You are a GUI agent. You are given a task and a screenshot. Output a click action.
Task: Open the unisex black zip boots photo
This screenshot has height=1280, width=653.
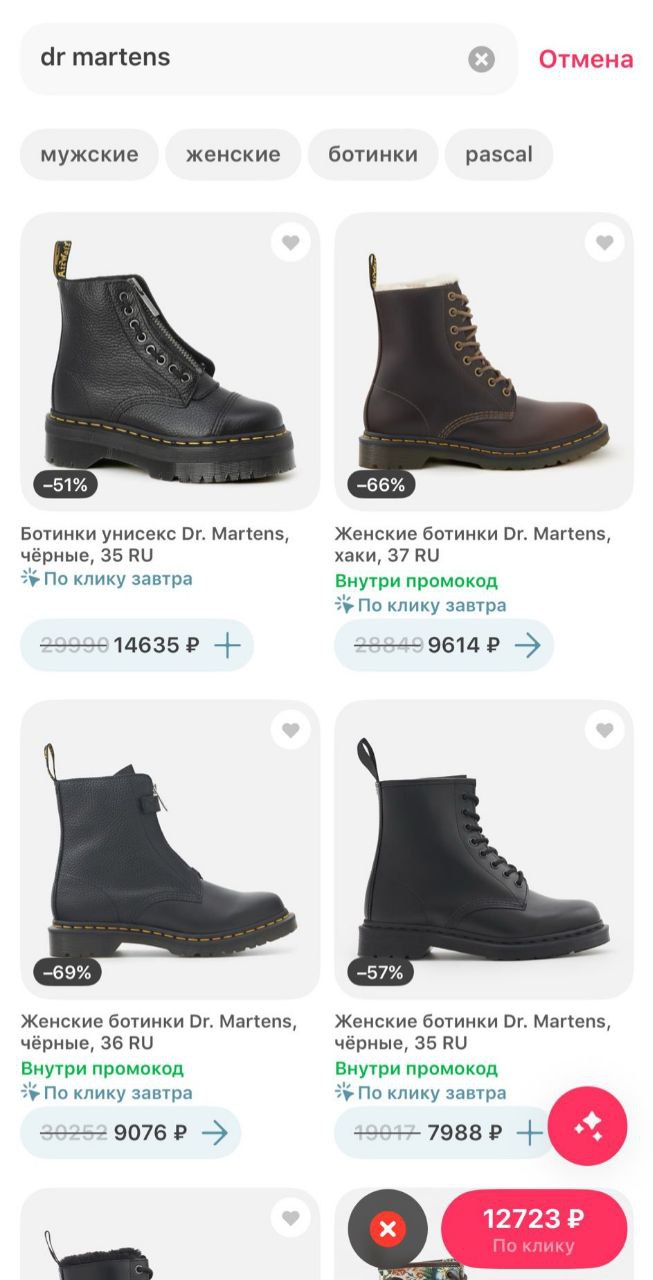point(170,360)
